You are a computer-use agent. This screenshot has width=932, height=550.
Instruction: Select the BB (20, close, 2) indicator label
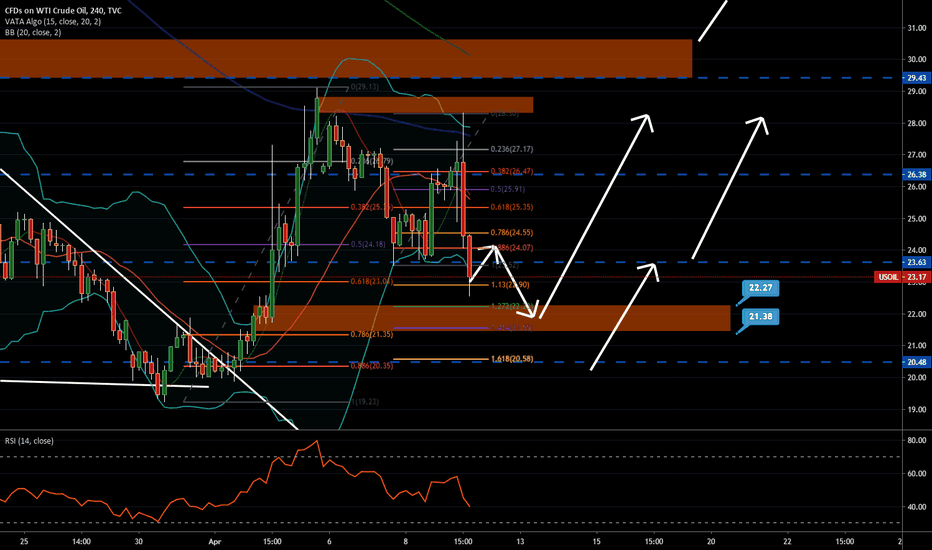click(x=33, y=32)
